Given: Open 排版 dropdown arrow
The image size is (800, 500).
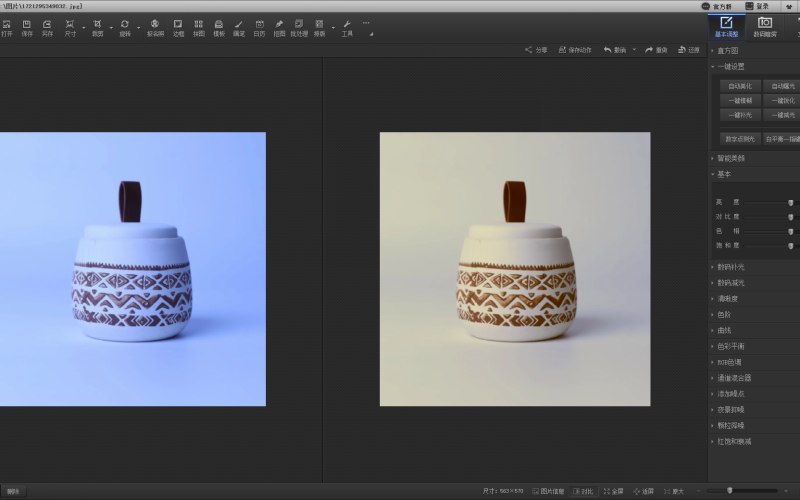Looking at the screenshot, I should 333,28.
